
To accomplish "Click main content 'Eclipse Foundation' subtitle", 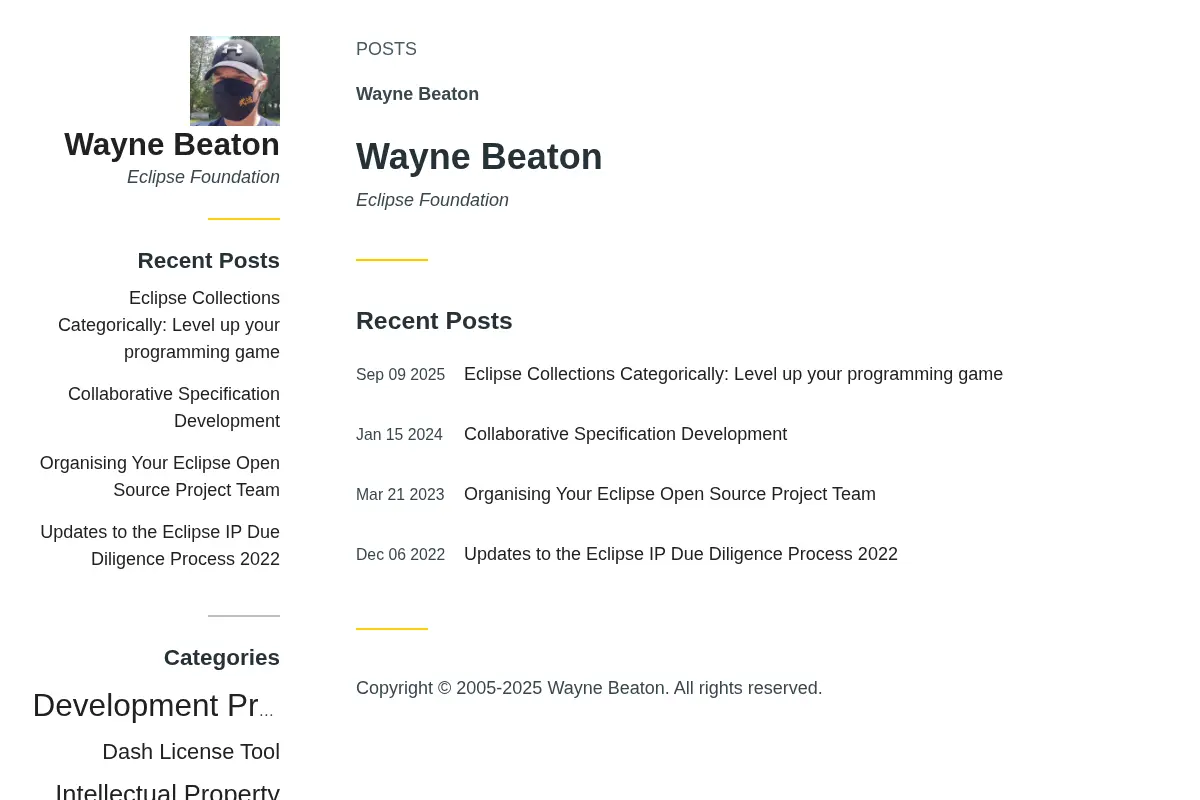I will click(x=432, y=200).
